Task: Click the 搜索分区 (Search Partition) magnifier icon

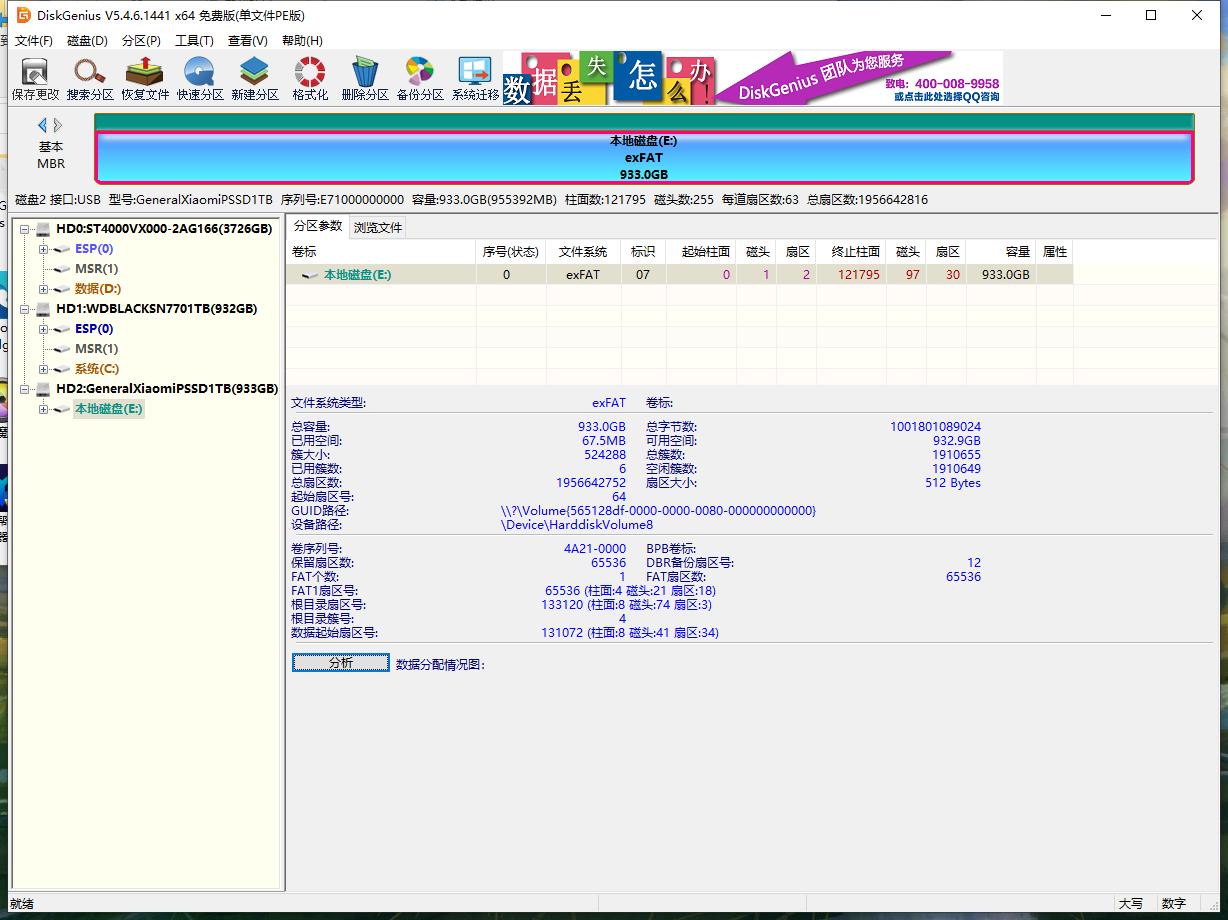Action: 90,79
